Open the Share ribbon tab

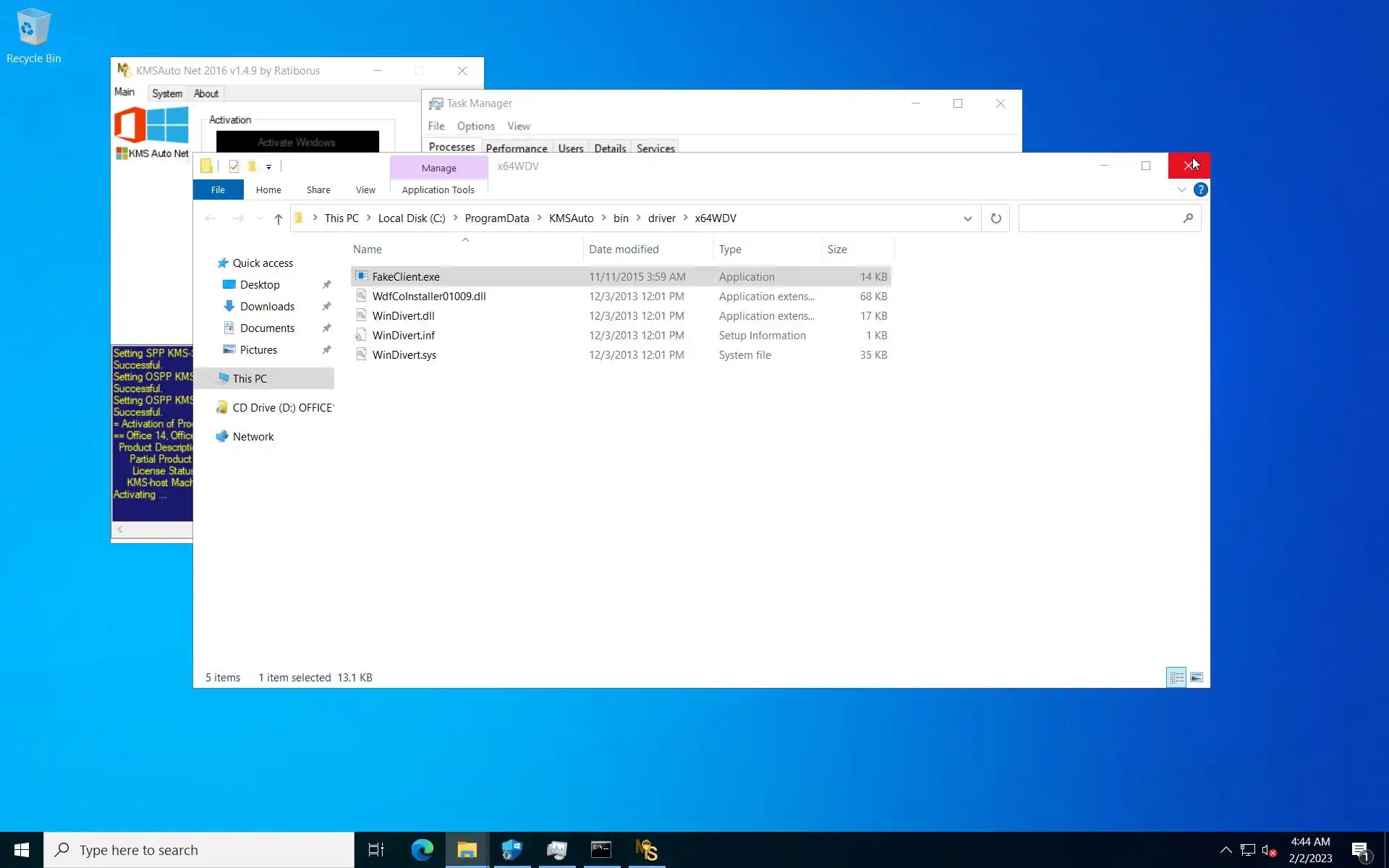(x=318, y=190)
